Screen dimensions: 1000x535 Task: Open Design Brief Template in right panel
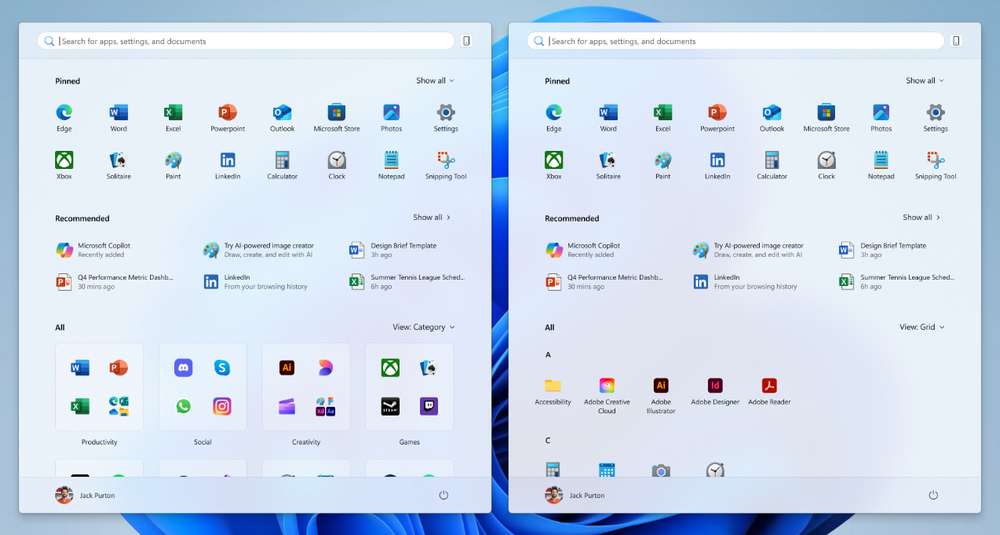click(883, 249)
